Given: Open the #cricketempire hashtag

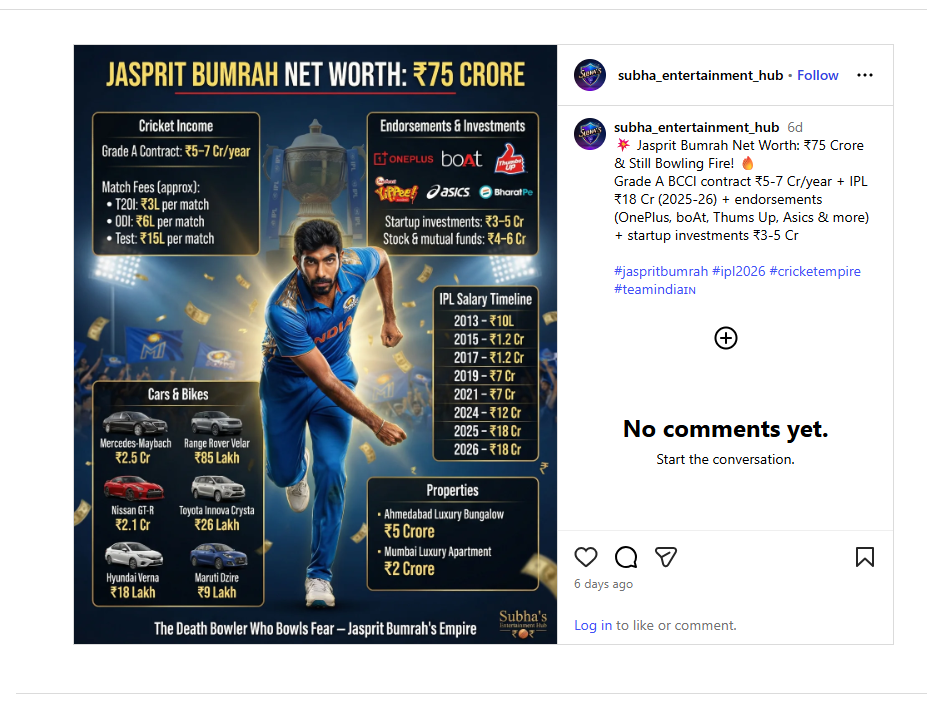Looking at the screenshot, I should pos(815,271).
